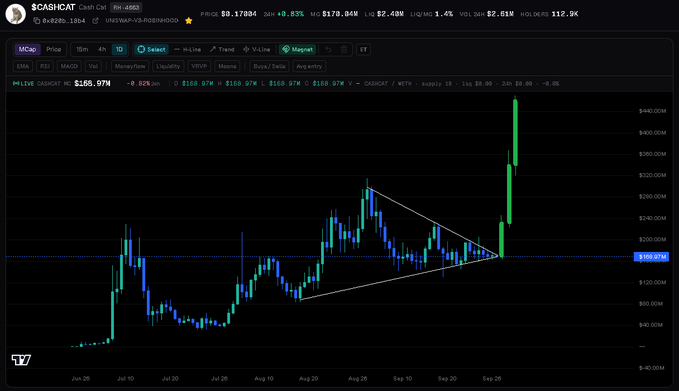Toggle the Magnet snapping mode
Viewport: 679px width, 391px height.
point(297,49)
